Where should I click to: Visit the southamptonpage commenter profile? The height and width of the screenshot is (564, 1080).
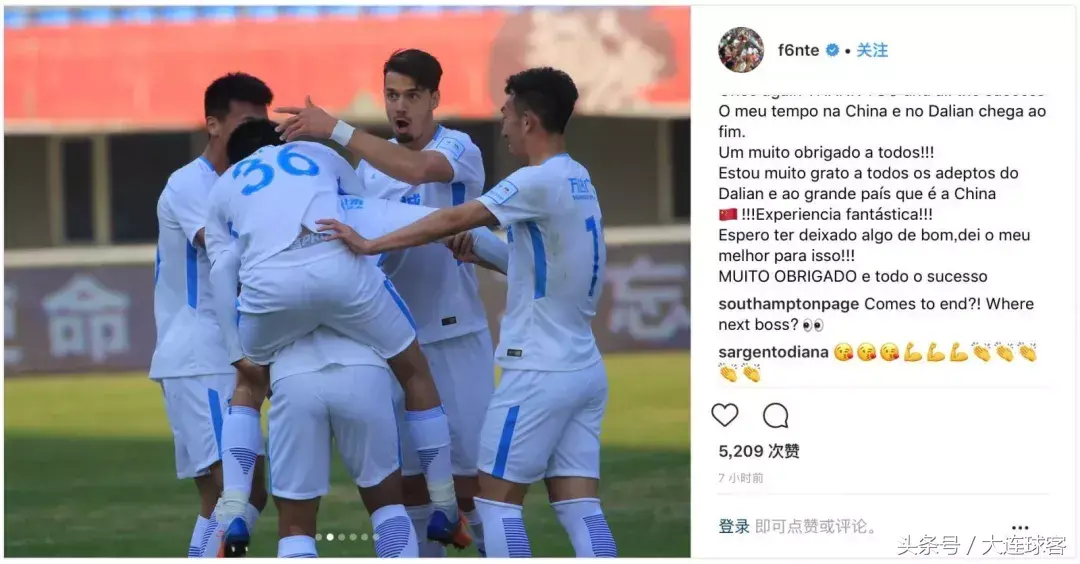pyautogui.click(x=789, y=304)
